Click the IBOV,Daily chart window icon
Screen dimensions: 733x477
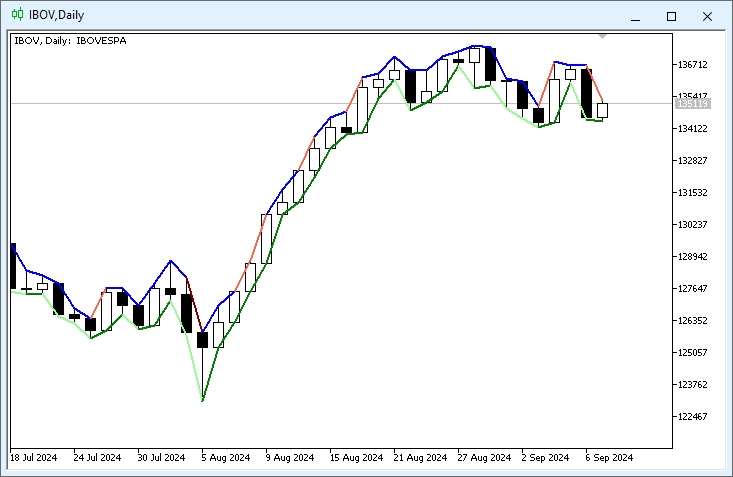[x=17, y=14]
